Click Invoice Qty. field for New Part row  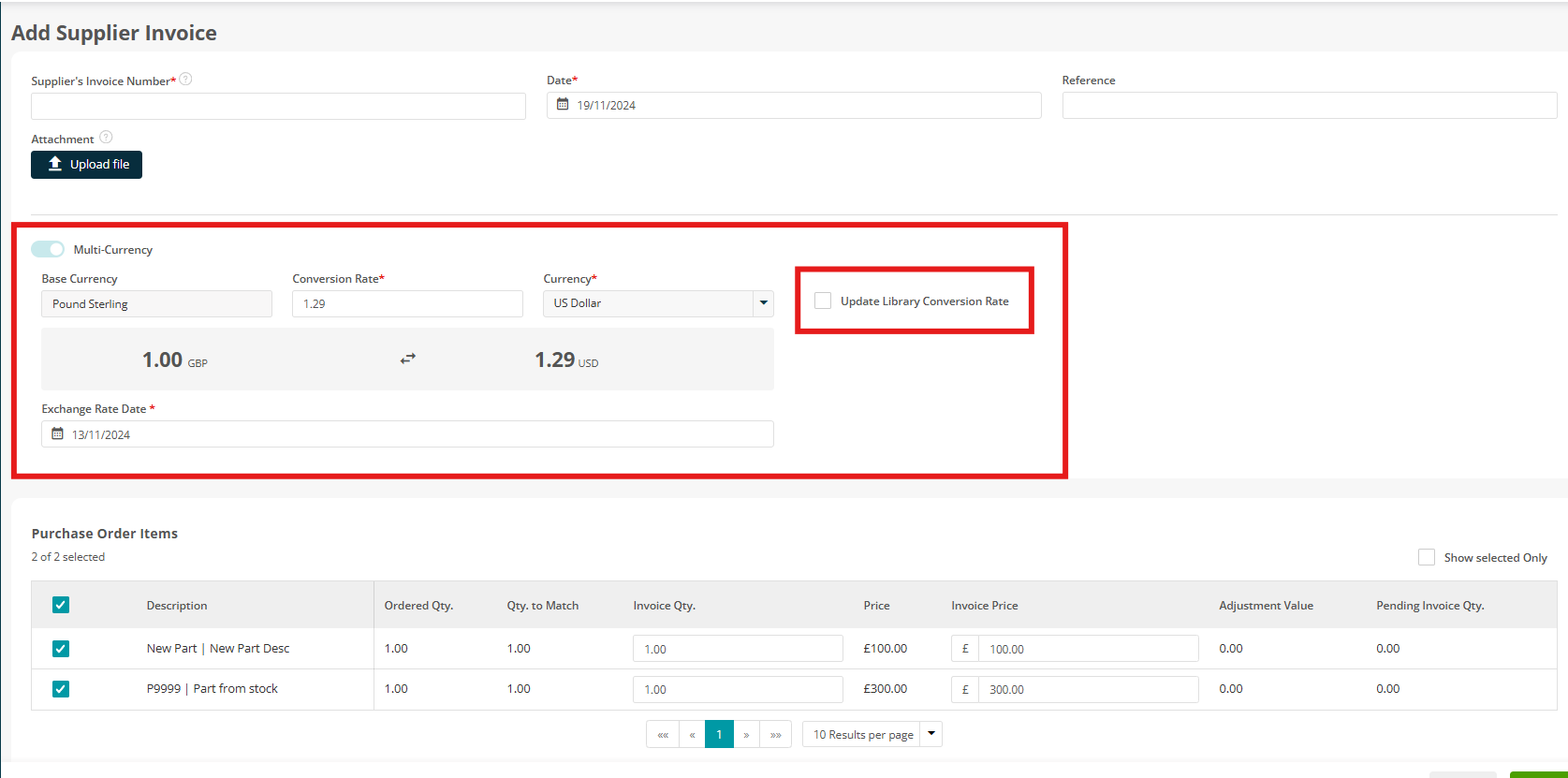coord(738,649)
